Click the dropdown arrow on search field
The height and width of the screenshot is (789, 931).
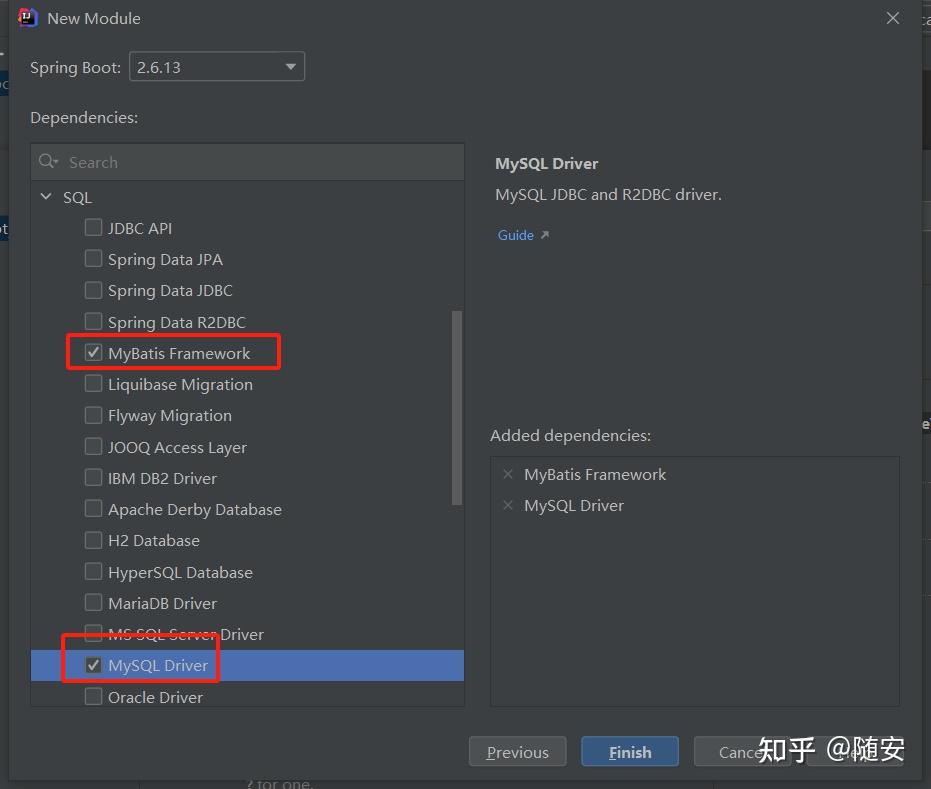[x=55, y=161]
